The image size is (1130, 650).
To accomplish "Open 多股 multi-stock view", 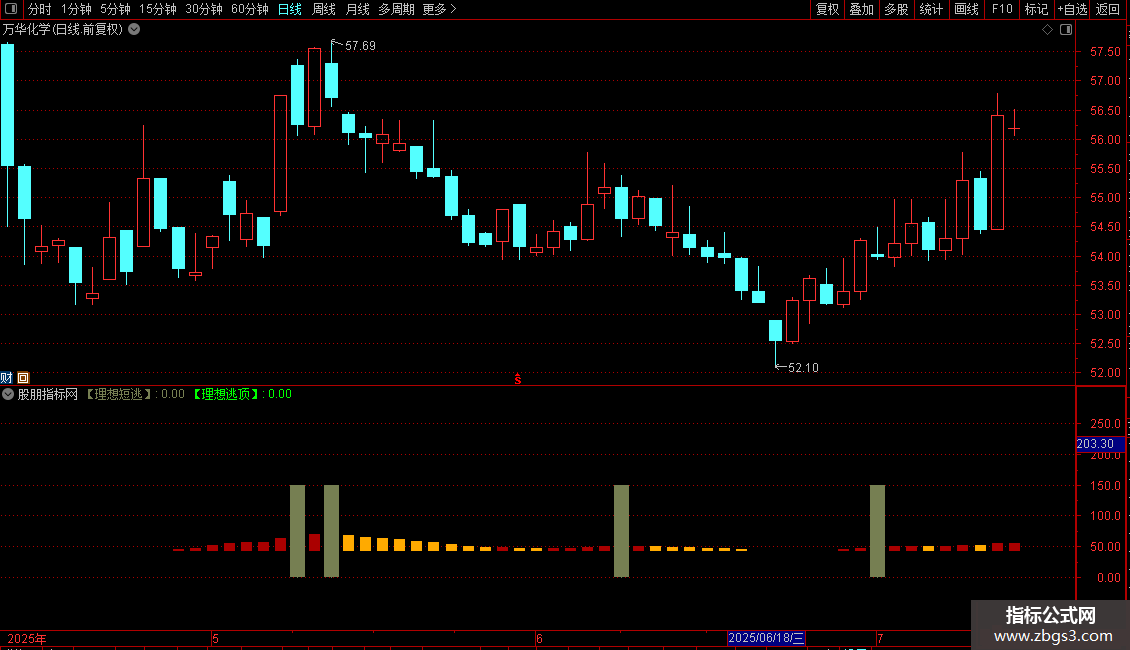I will click(x=896, y=9).
